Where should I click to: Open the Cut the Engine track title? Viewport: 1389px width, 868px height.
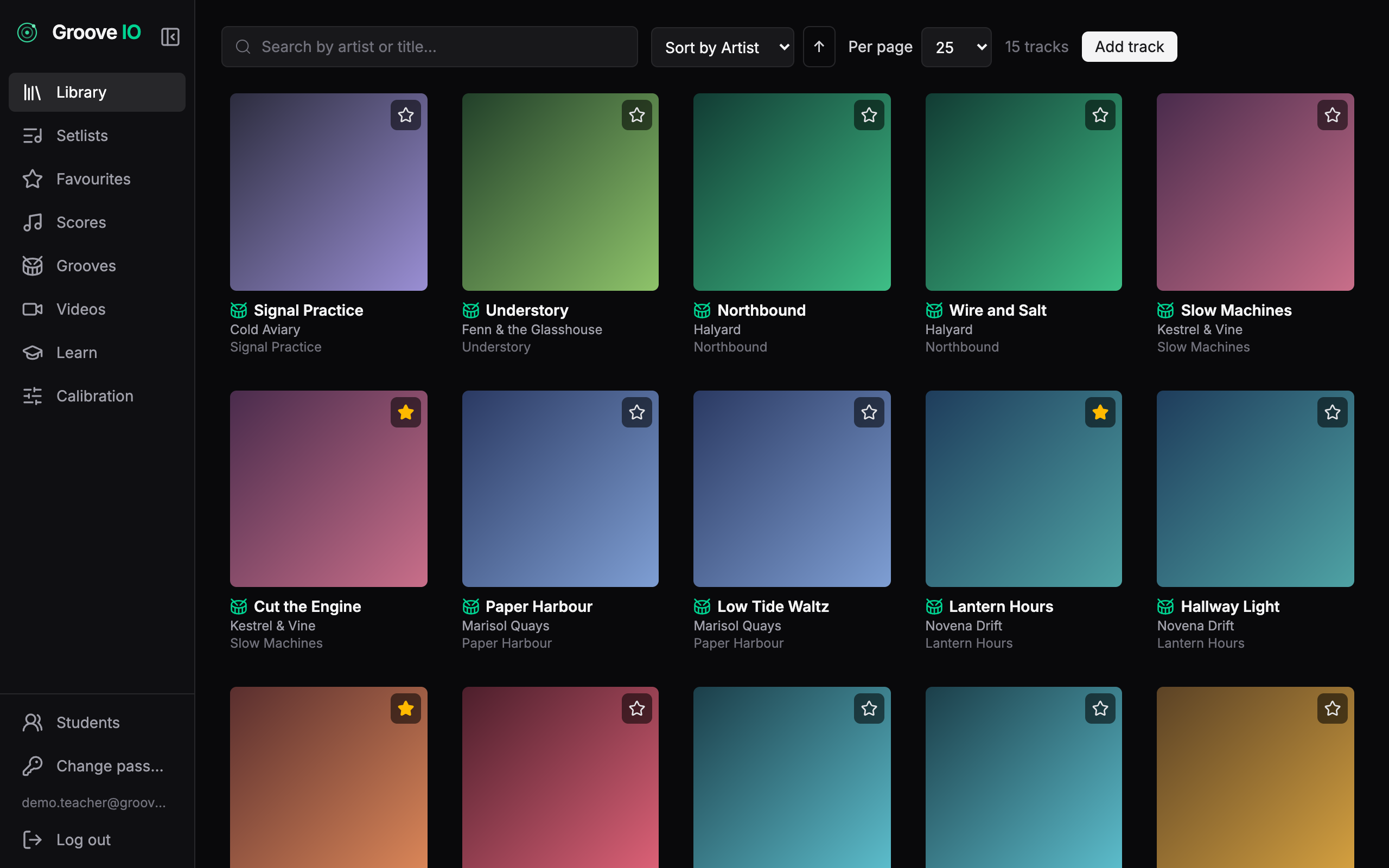coord(307,607)
